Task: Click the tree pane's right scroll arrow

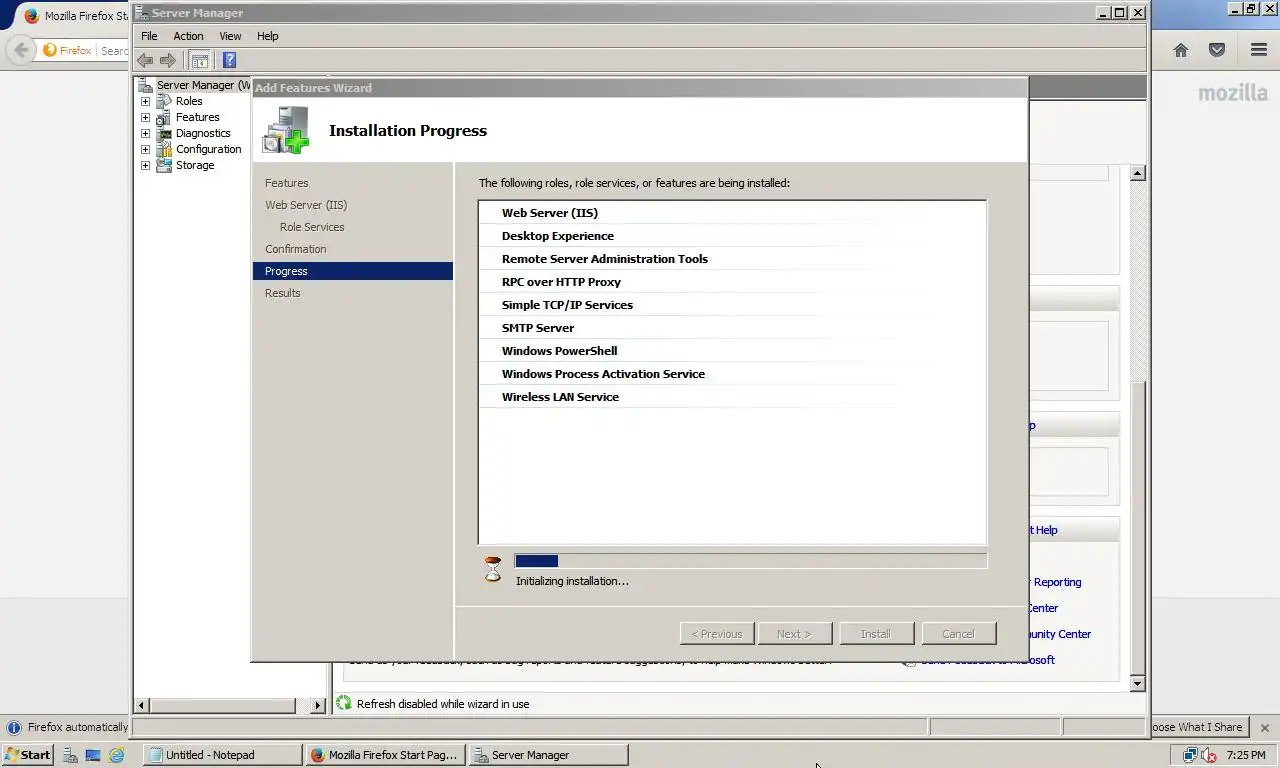Action: (x=318, y=705)
